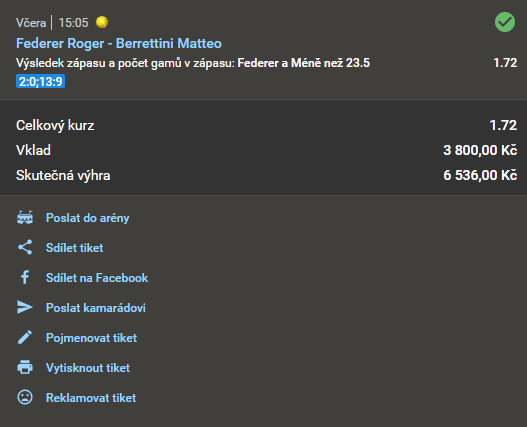Click the Facebook logo icon
This screenshot has width=527, height=427.
tap(25, 277)
